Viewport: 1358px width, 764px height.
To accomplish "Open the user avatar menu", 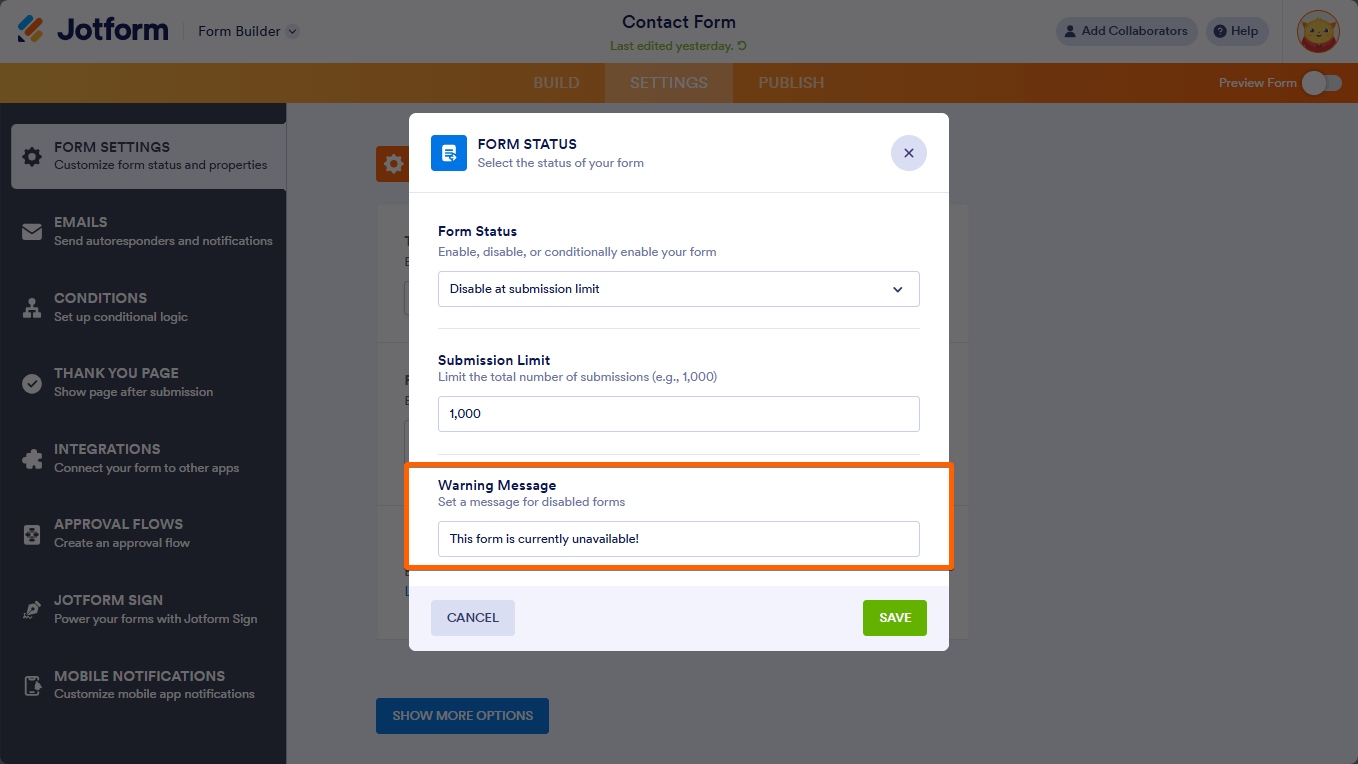I will point(1318,31).
